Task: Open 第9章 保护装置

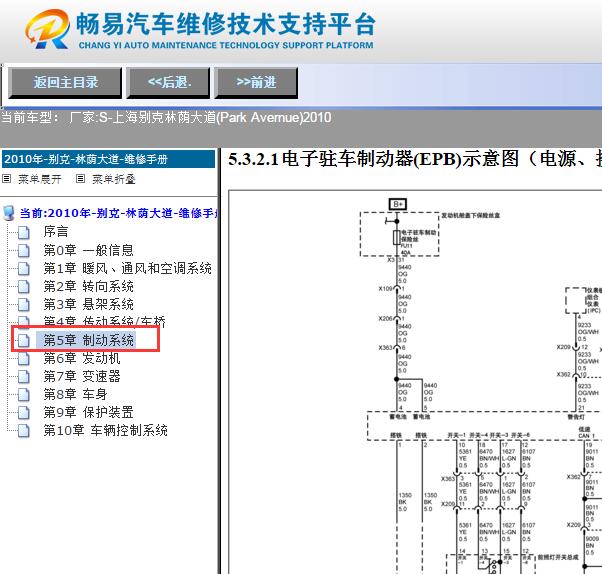Action: pyautogui.click(x=88, y=412)
